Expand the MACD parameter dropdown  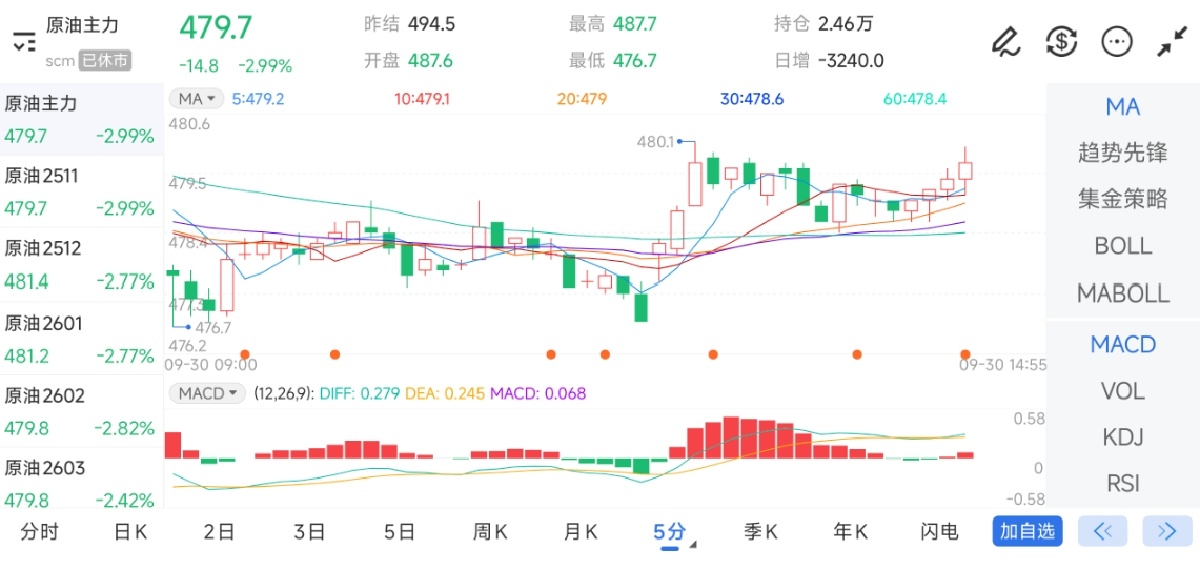207,394
